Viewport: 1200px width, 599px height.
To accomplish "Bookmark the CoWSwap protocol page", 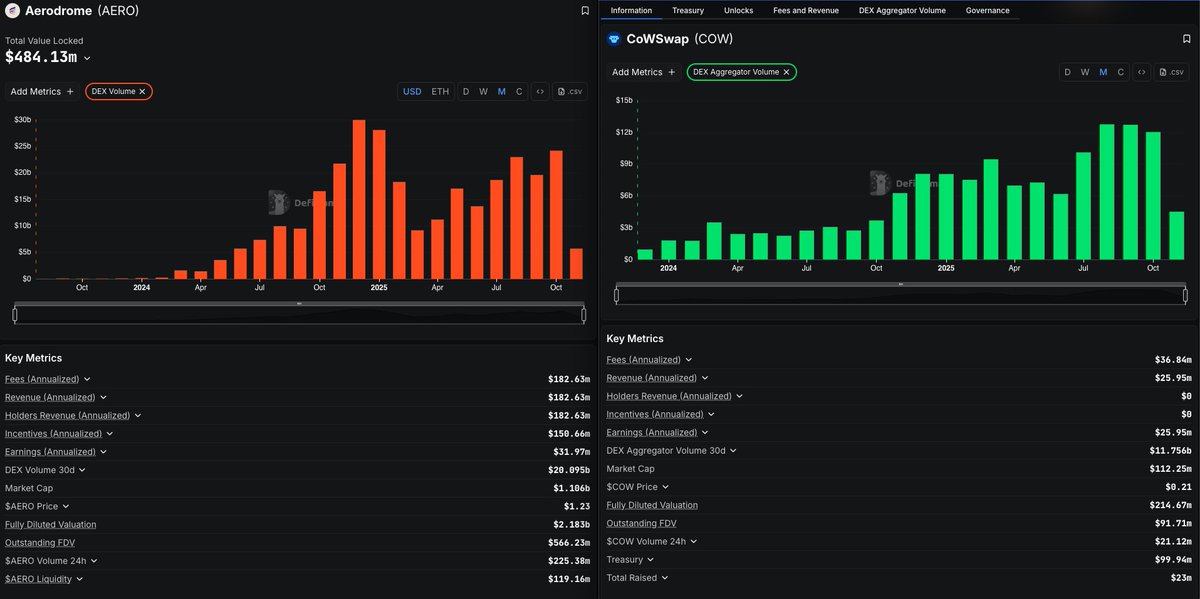I will 1186,40.
